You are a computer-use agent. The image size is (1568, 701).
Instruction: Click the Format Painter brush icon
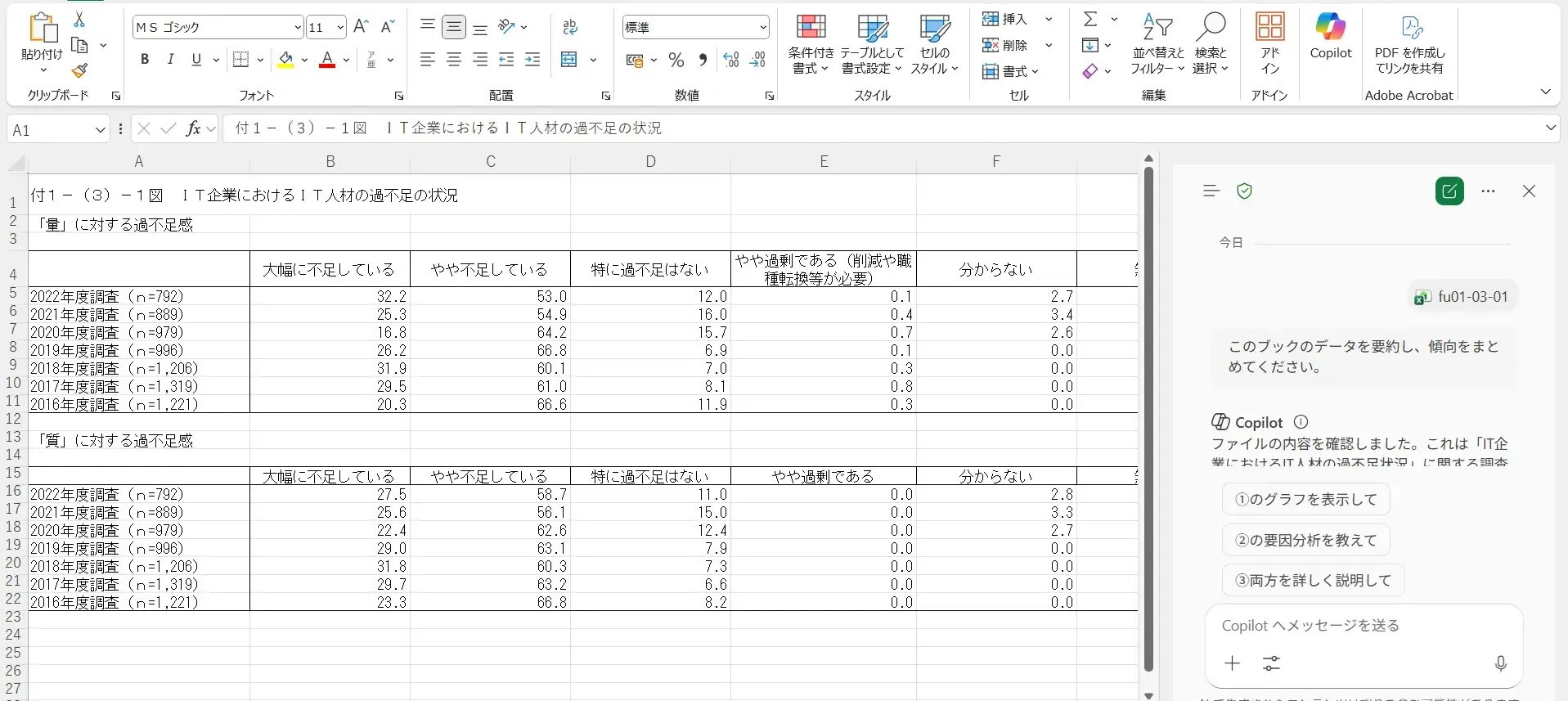pos(80,71)
